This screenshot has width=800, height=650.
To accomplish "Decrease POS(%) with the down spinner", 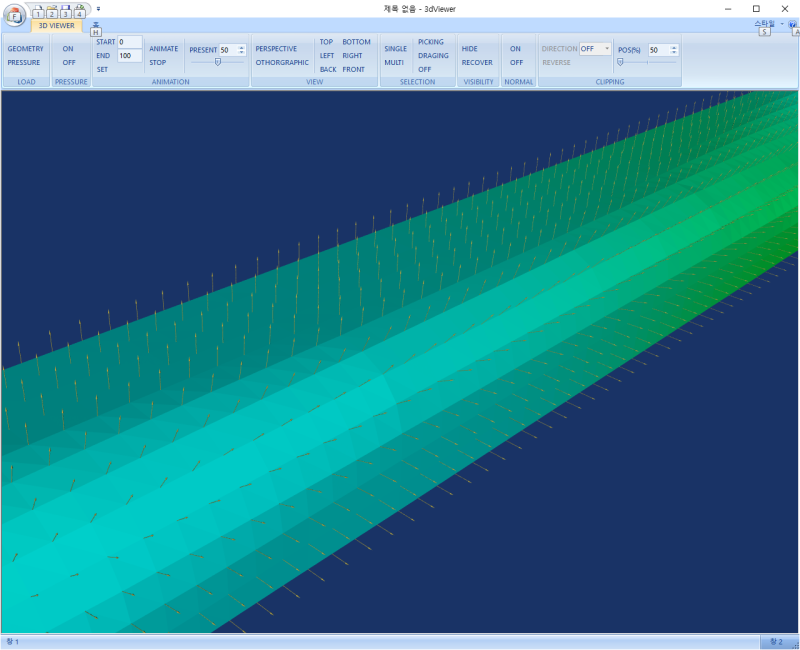I will (674, 52).
